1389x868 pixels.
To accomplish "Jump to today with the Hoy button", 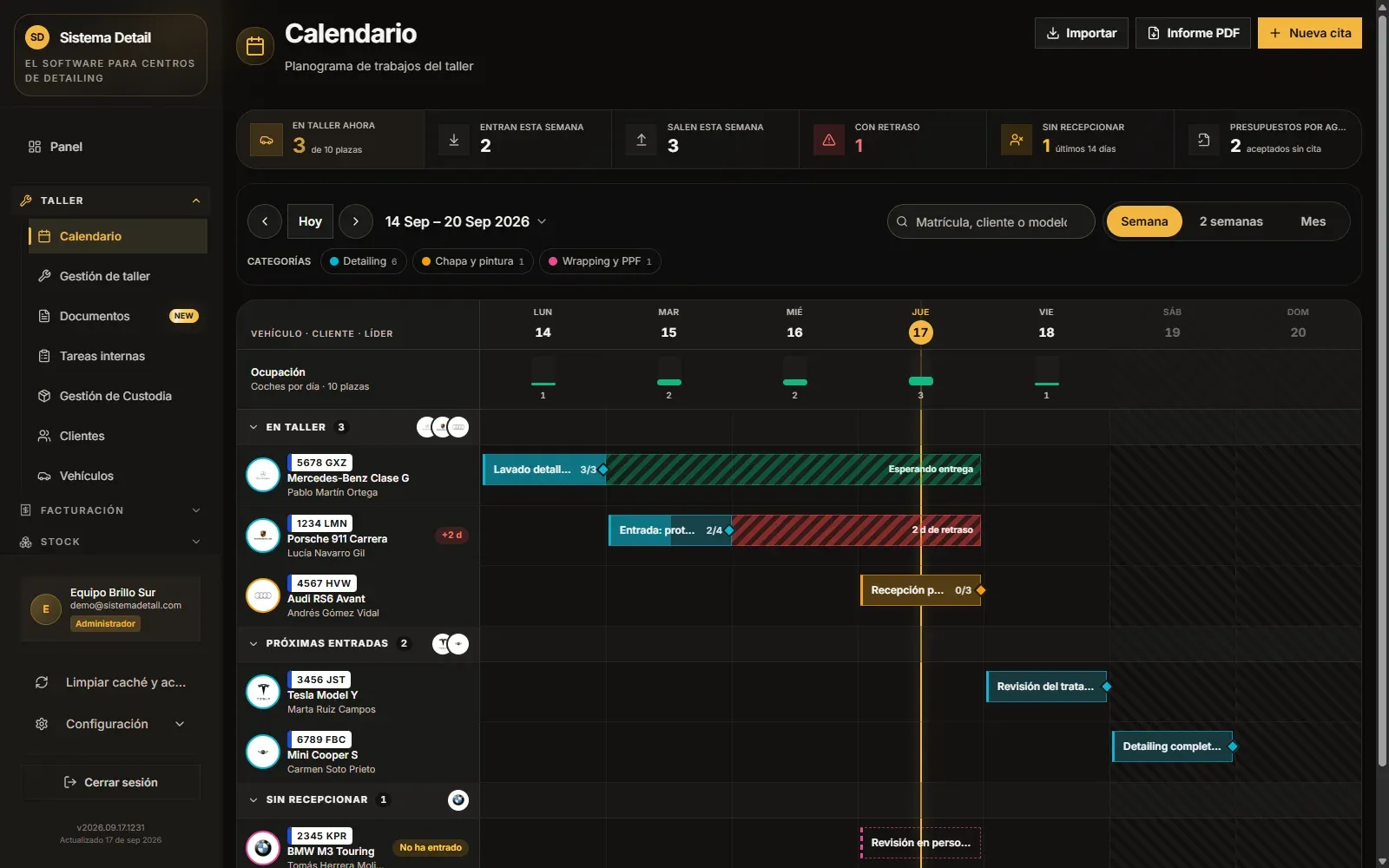I will coord(310,221).
